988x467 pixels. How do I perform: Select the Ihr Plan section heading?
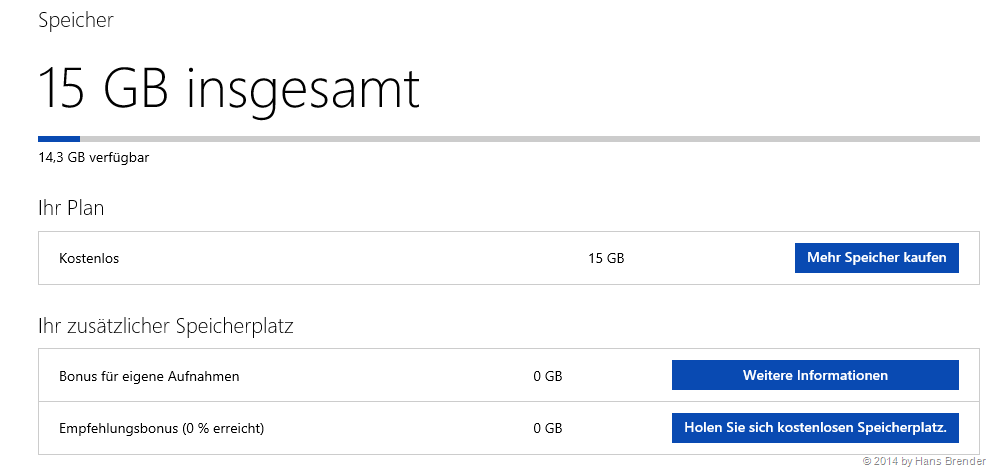(x=71, y=208)
